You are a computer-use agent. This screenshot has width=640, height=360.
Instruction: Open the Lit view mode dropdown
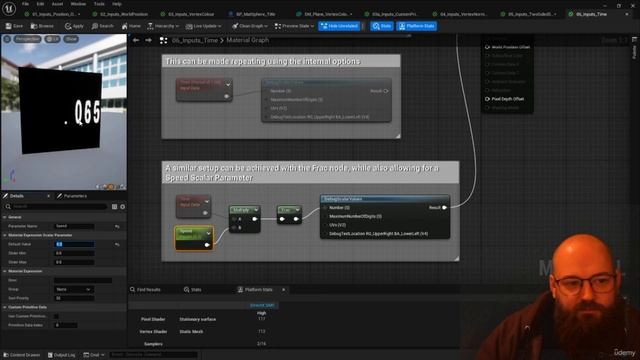click(53, 39)
